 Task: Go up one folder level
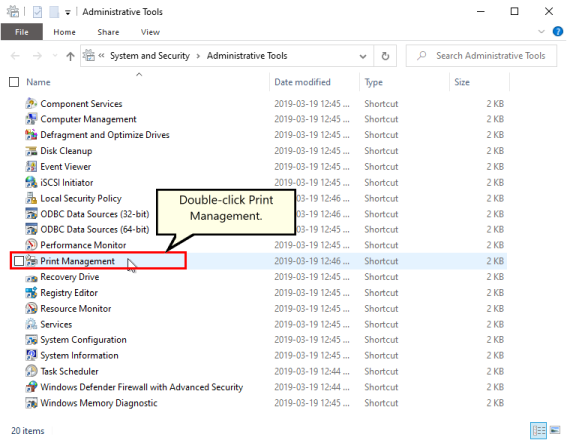(x=70, y=56)
